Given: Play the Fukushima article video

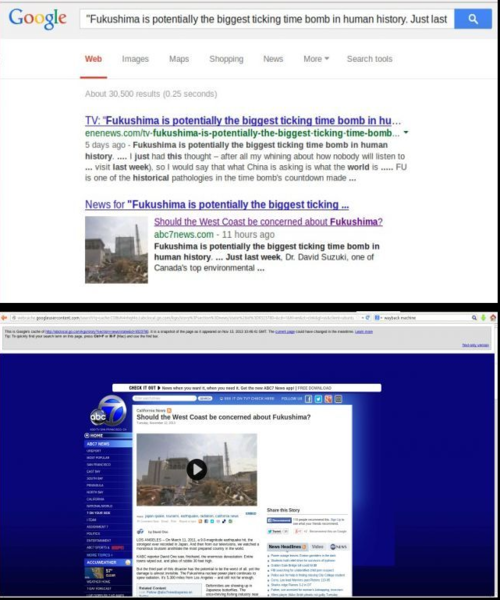Looking at the screenshot, I should [x=197, y=470].
